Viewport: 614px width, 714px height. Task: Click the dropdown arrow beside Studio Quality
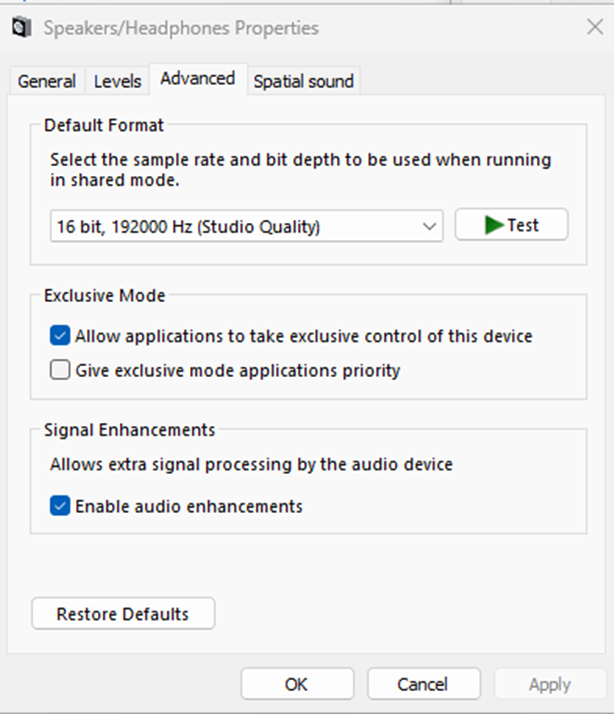[x=430, y=227]
